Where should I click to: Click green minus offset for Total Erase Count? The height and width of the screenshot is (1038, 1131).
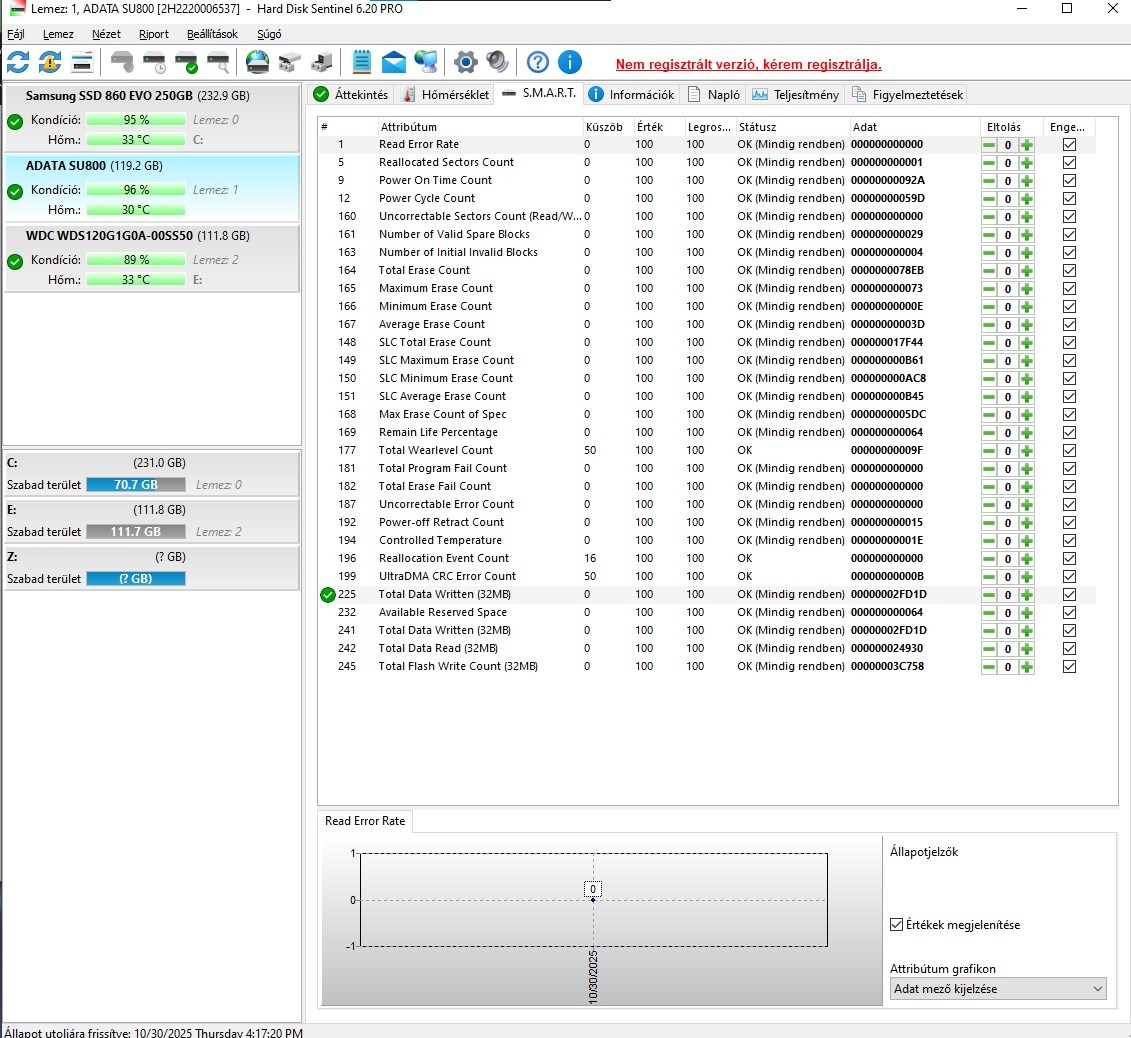989,271
